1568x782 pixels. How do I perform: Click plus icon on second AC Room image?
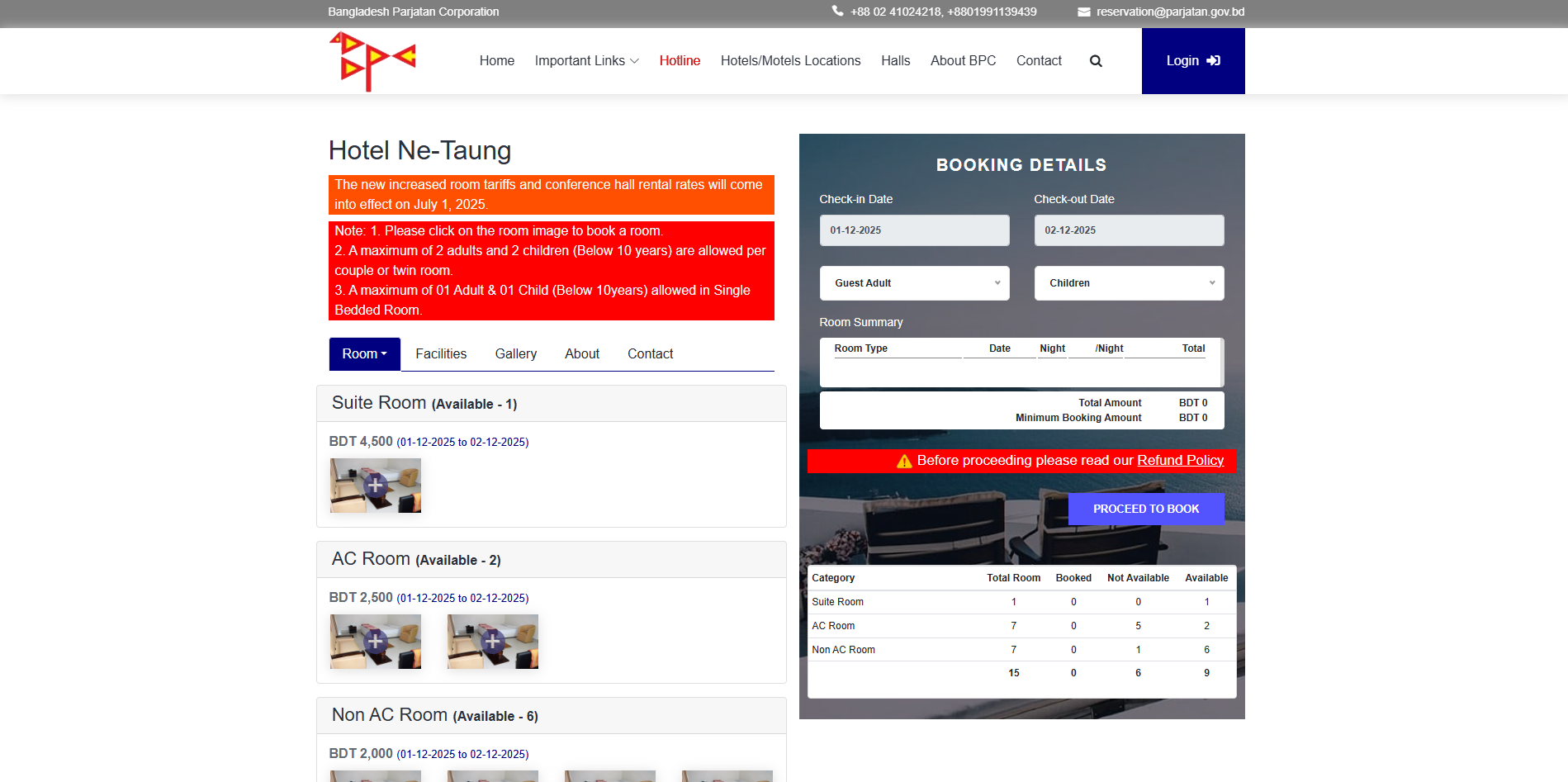pos(493,641)
